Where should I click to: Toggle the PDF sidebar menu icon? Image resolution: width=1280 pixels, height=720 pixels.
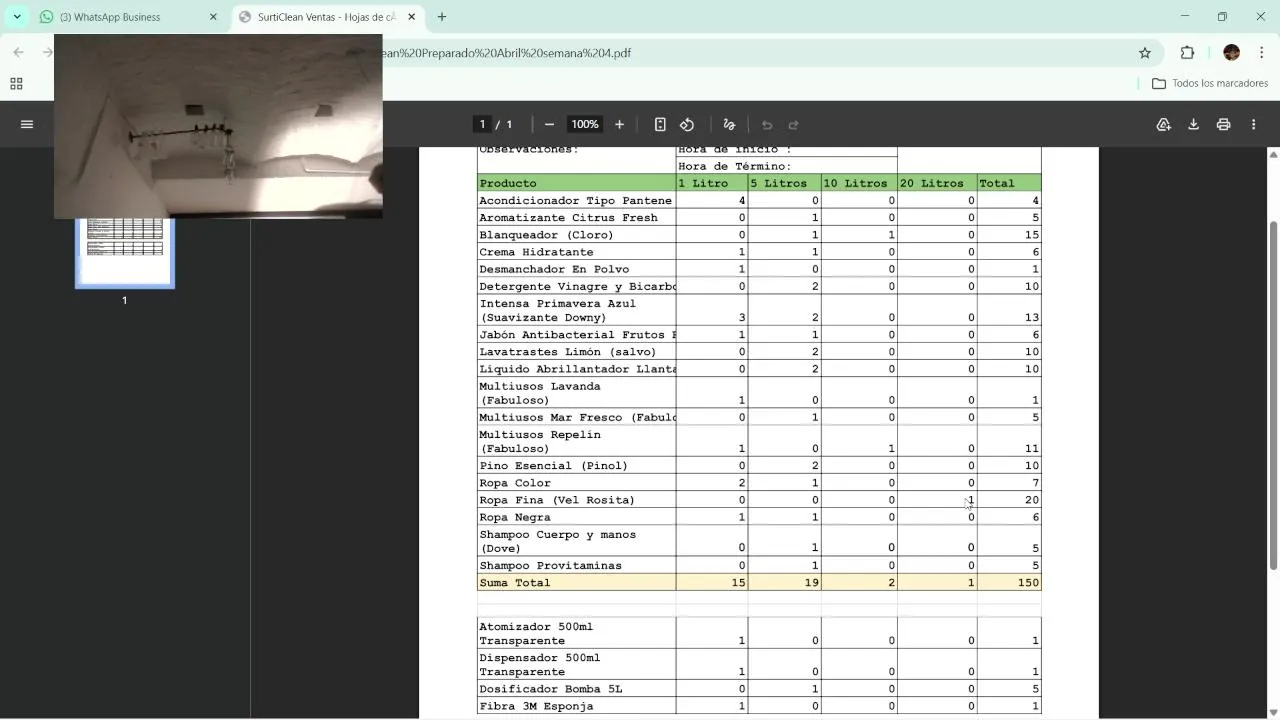(x=27, y=124)
